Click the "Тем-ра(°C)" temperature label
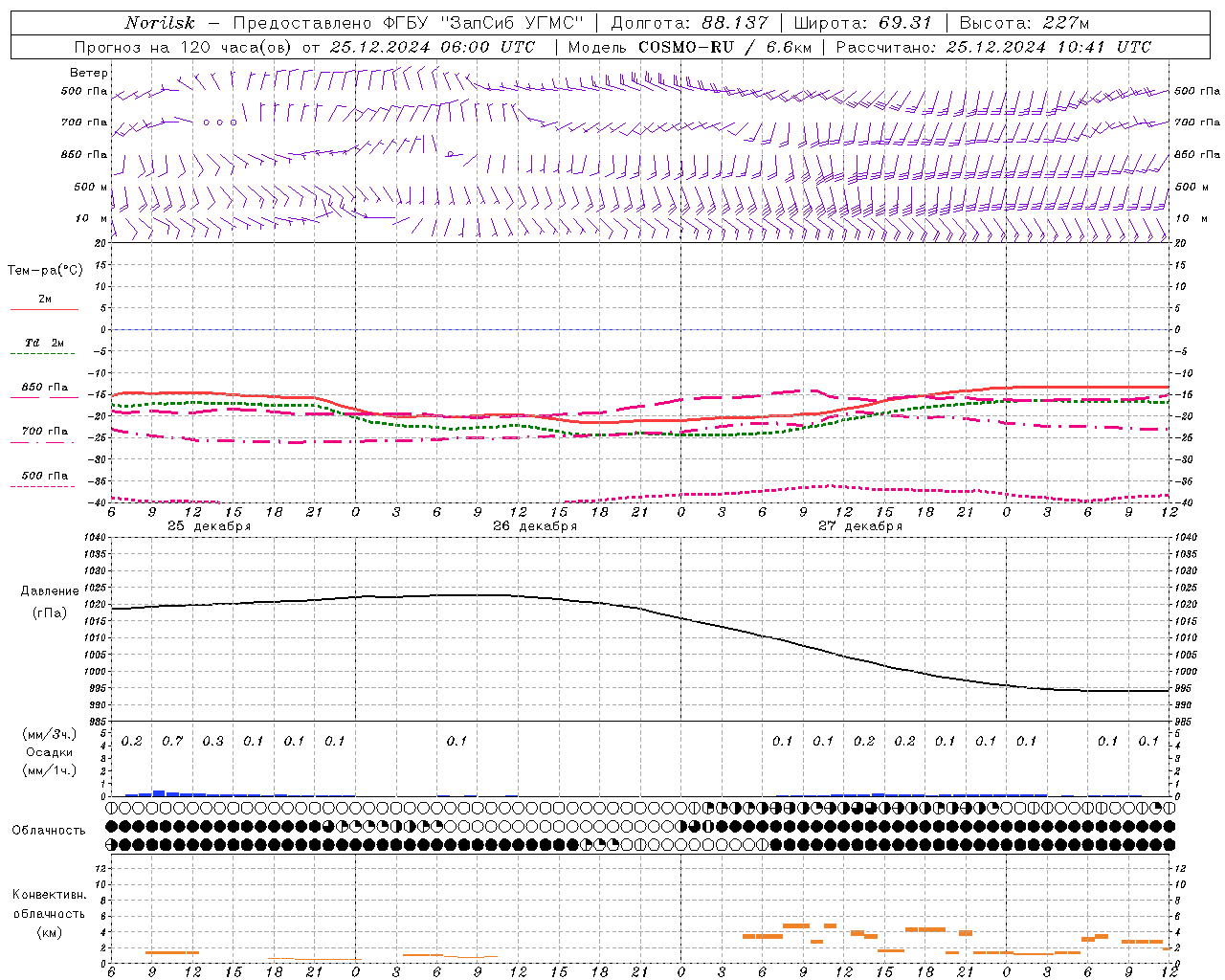Image resolution: width=1225 pixels, height=980 pixels. click(45, 270)
